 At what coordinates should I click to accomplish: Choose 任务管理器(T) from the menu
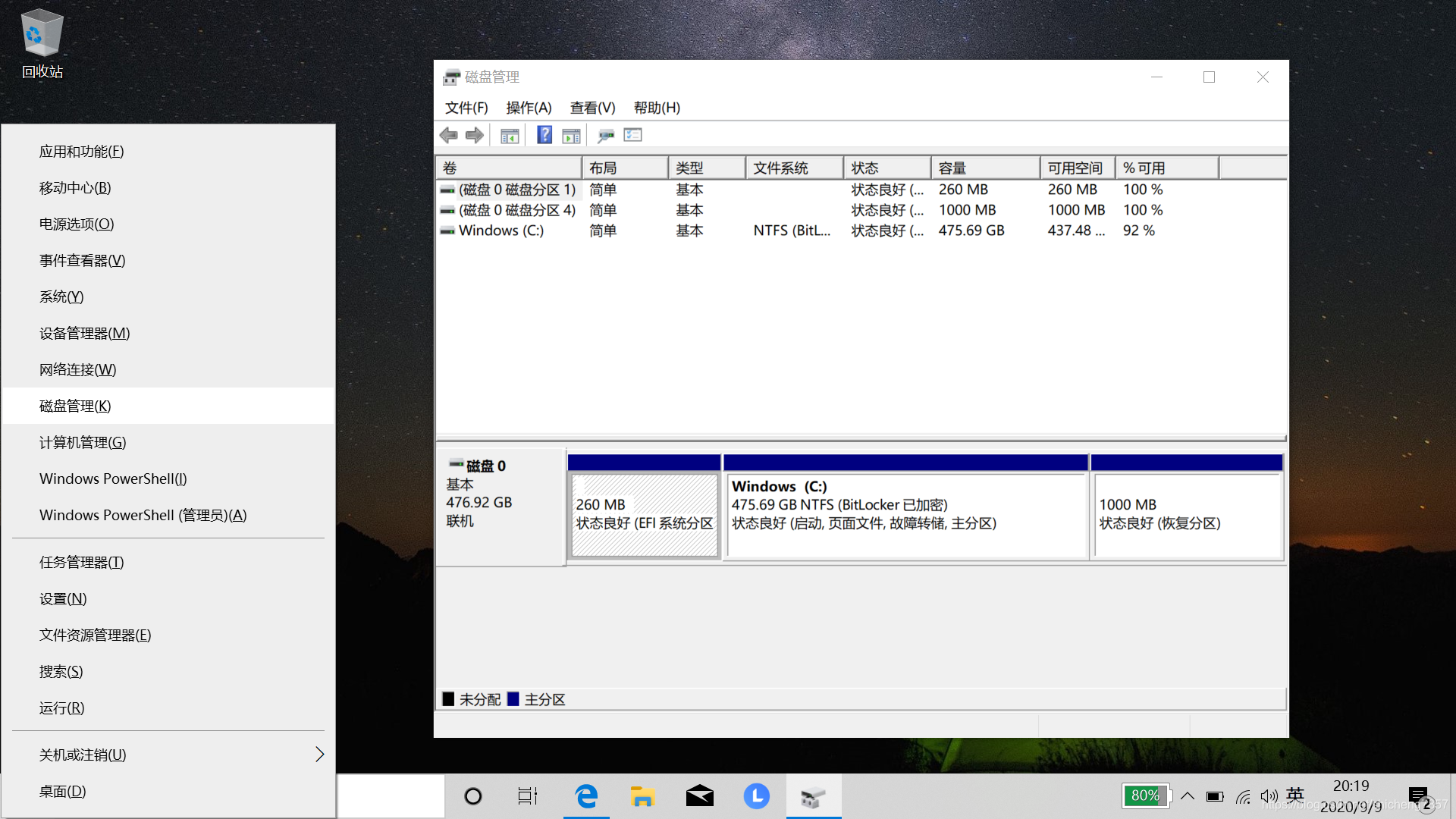[82, 562]
